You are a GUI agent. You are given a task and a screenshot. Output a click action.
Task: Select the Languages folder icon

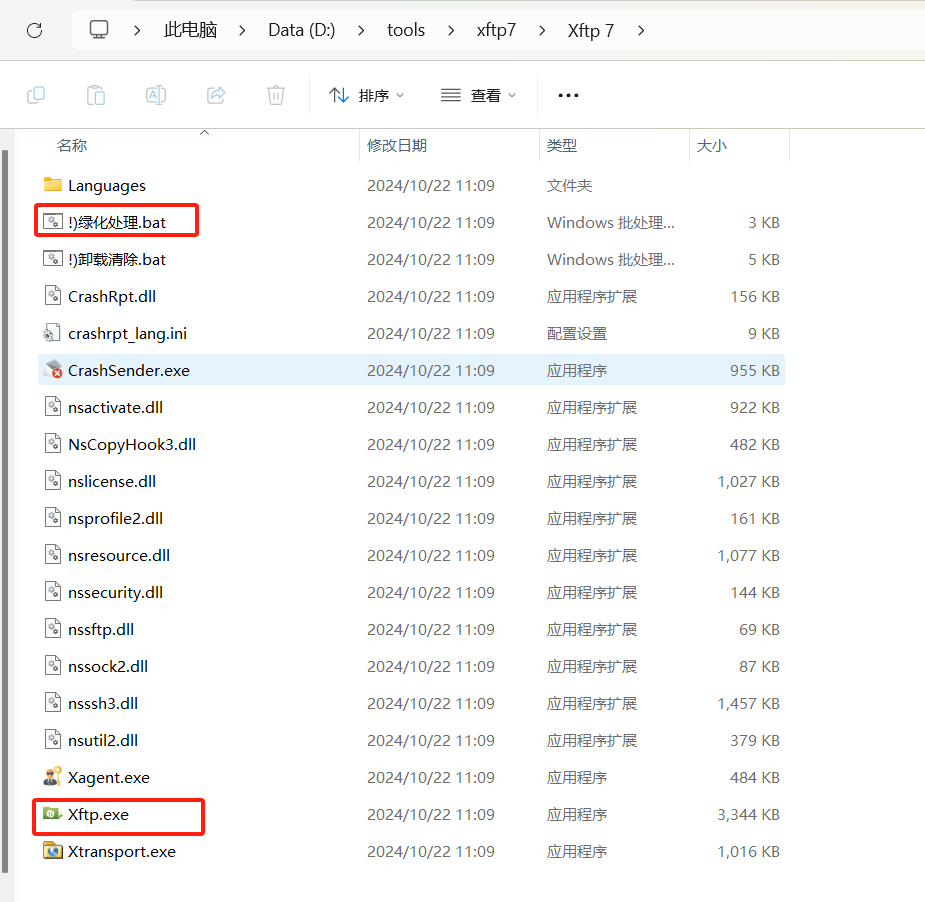53,185
